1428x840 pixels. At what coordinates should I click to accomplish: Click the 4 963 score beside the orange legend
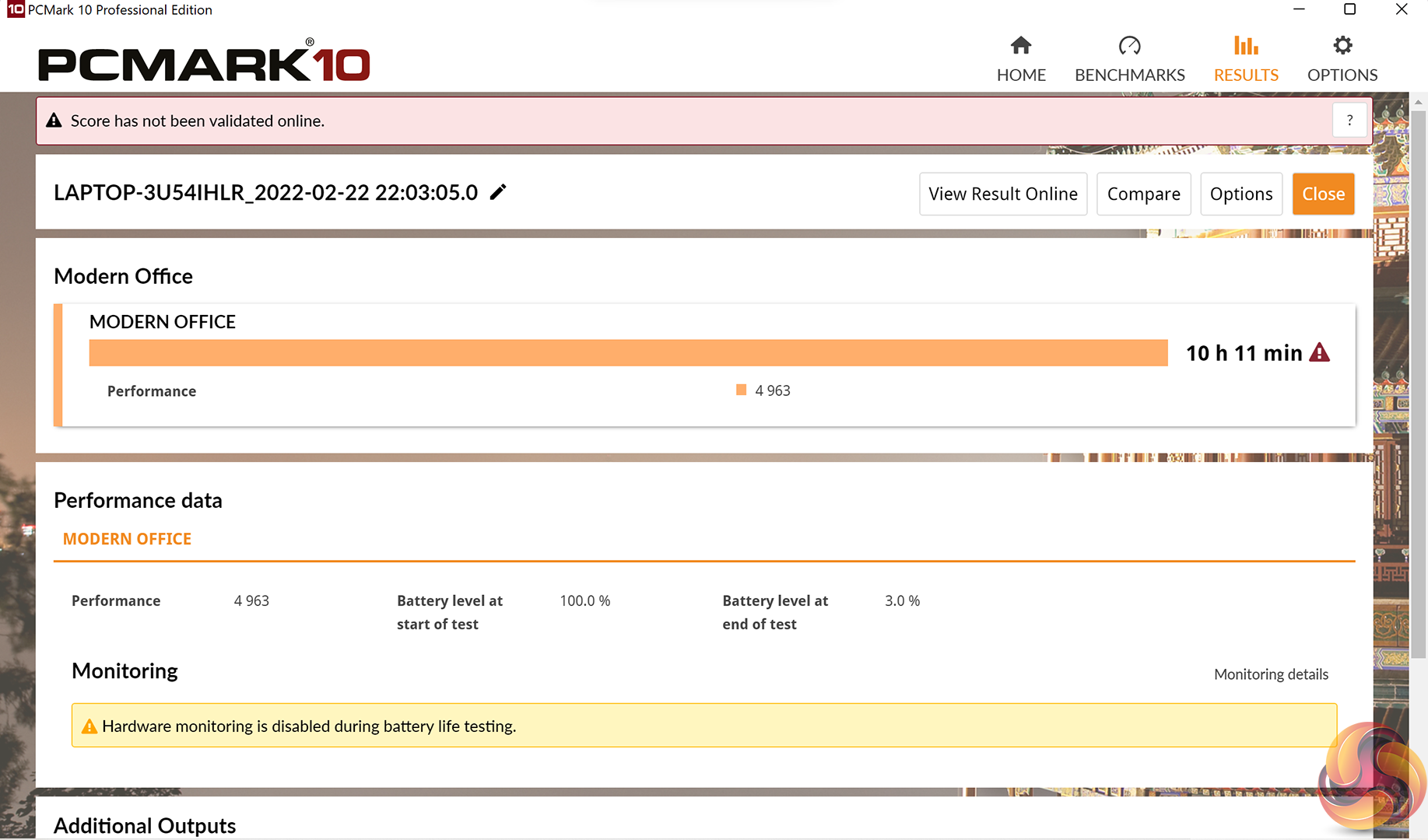click(x=773, y=390)
